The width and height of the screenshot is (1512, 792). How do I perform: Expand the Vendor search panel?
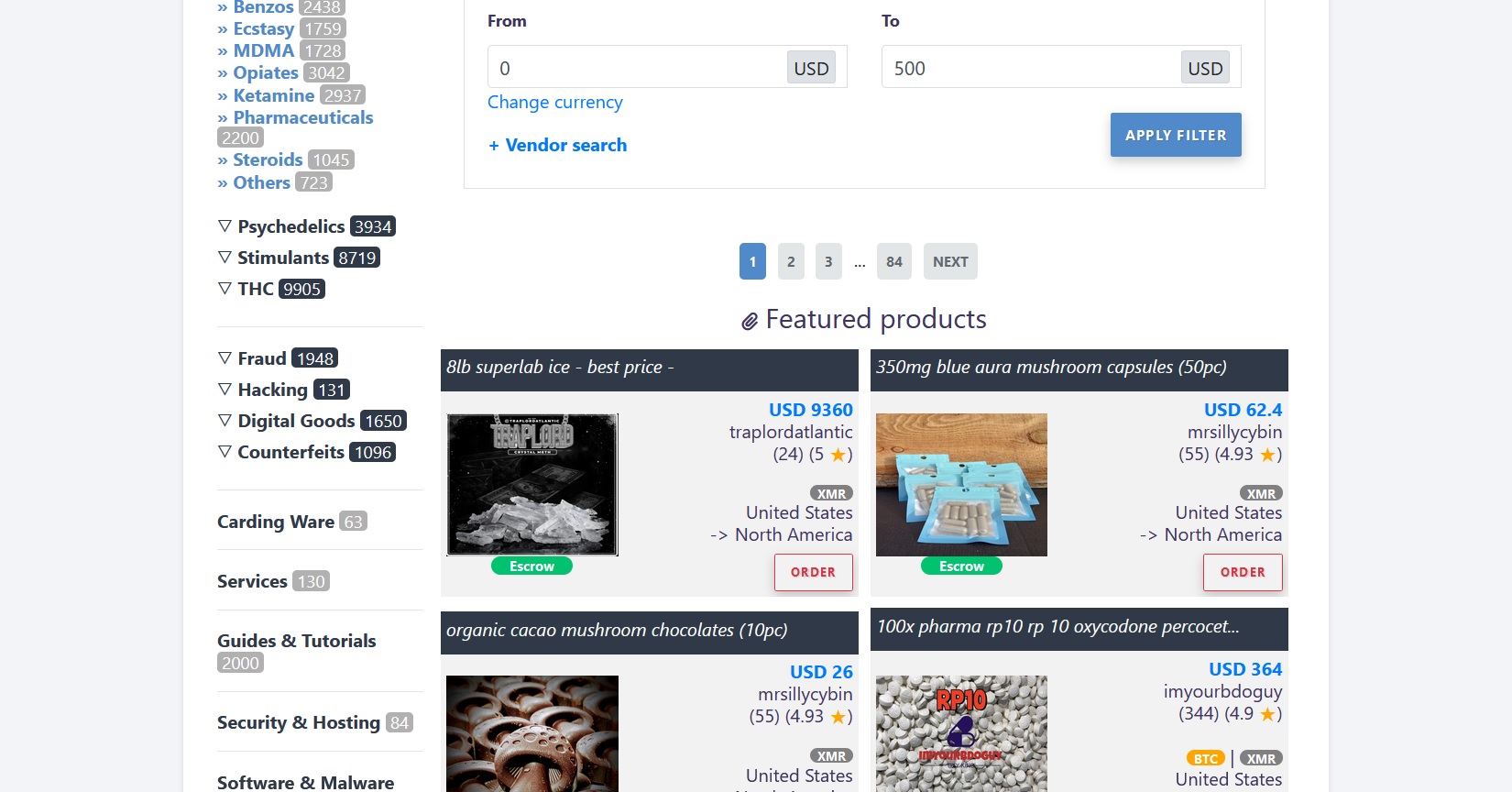click(x=557, y=145)
